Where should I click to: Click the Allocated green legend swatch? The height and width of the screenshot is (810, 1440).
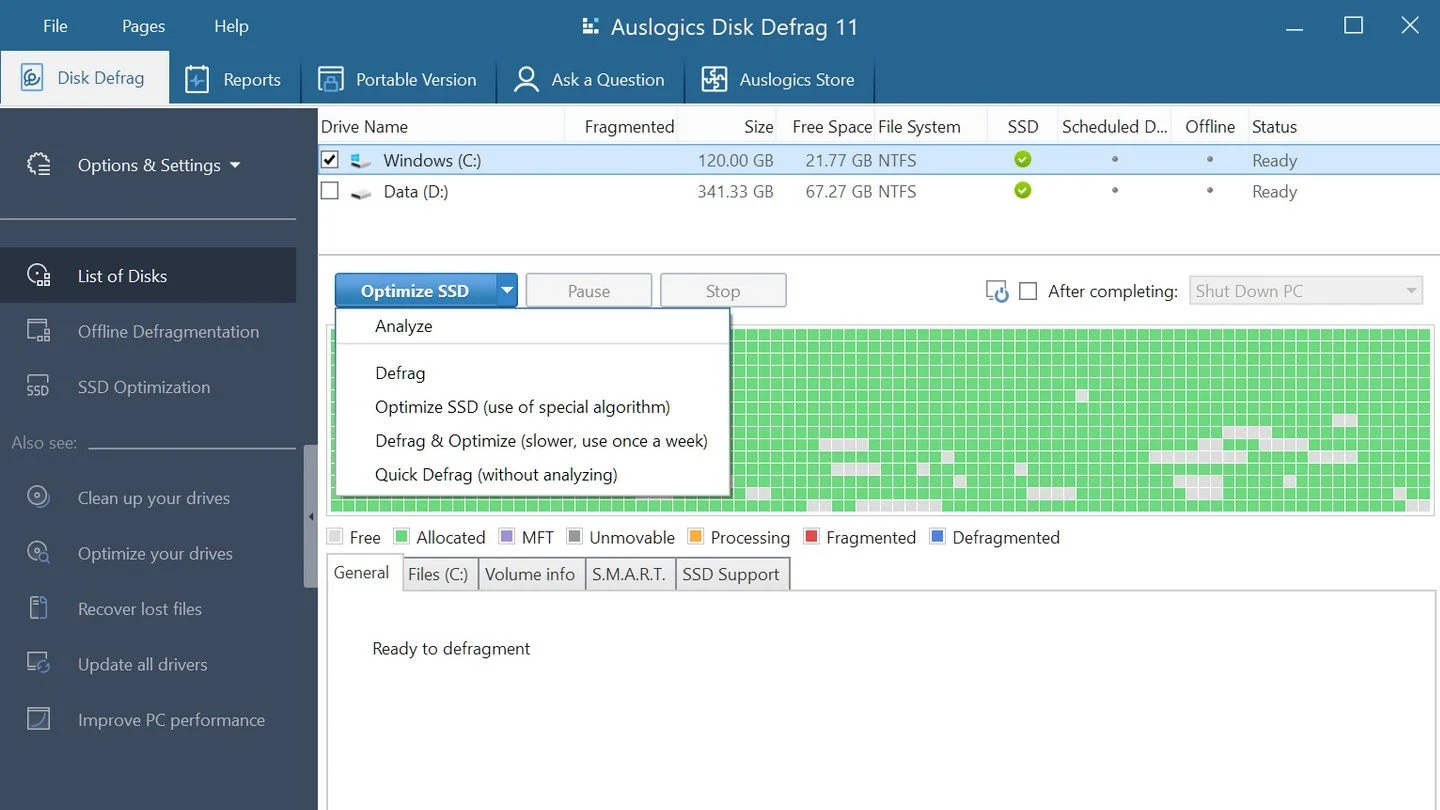point(402,537)
